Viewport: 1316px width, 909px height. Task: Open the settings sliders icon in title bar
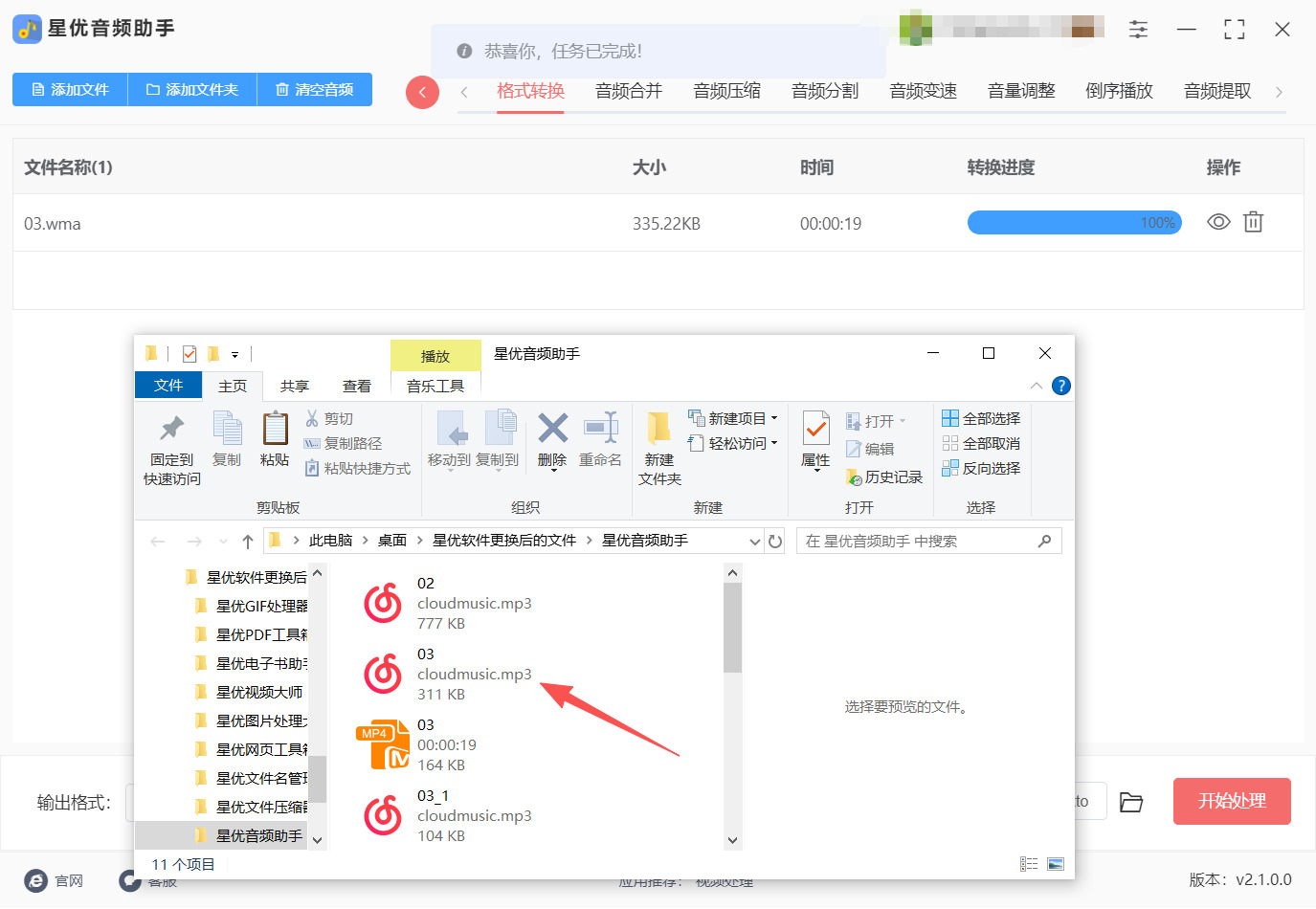1138,30
